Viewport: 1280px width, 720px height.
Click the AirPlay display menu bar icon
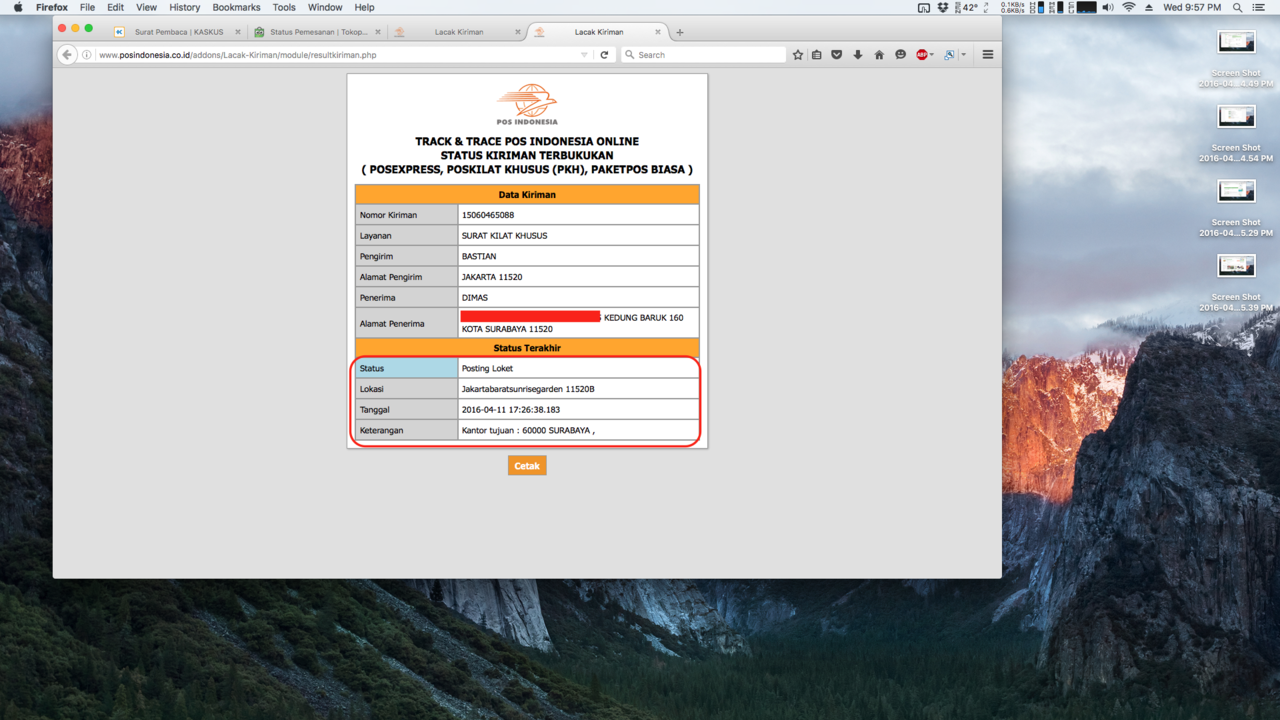[923, 7]
